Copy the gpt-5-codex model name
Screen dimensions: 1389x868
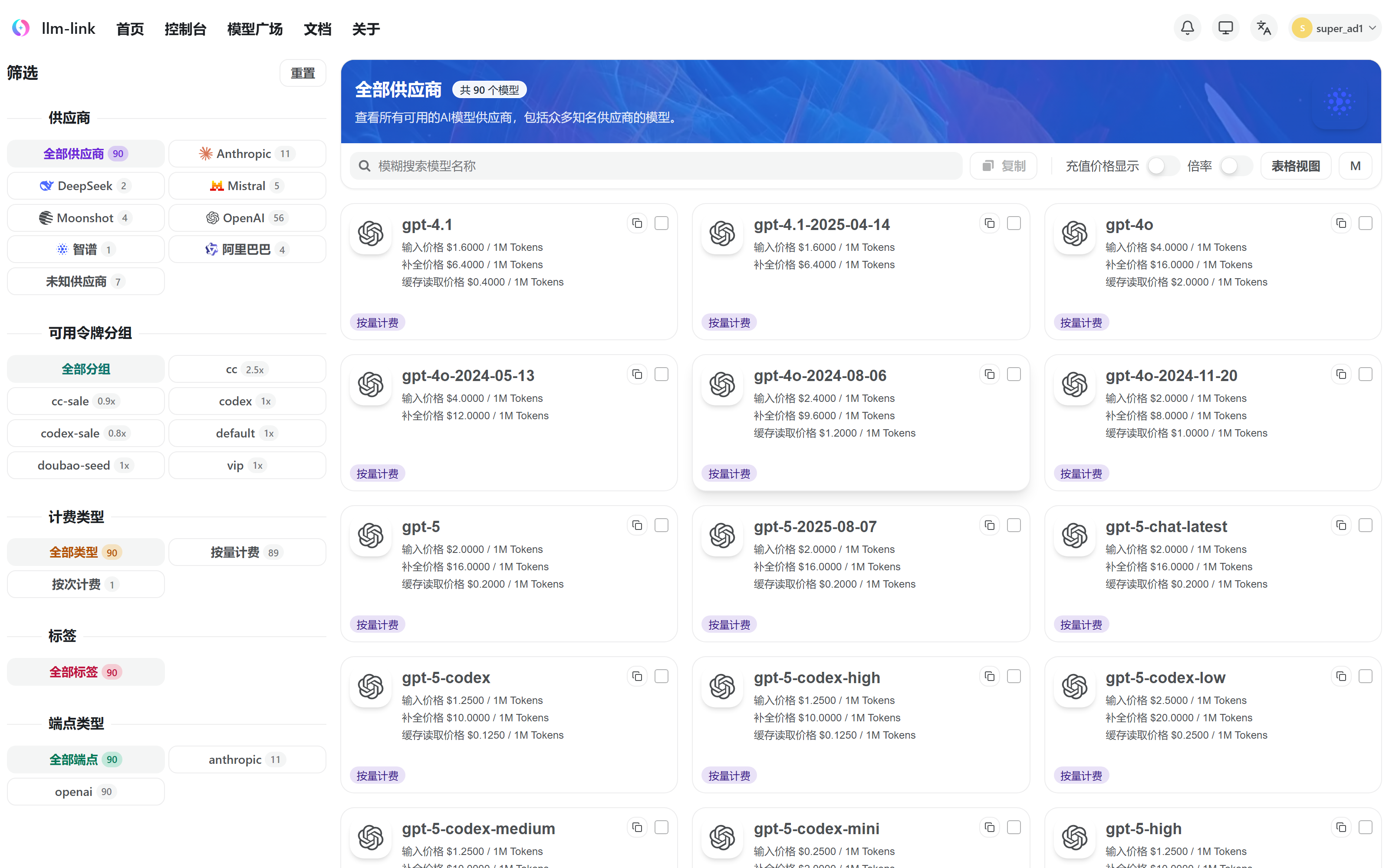[x=637, y=676]
